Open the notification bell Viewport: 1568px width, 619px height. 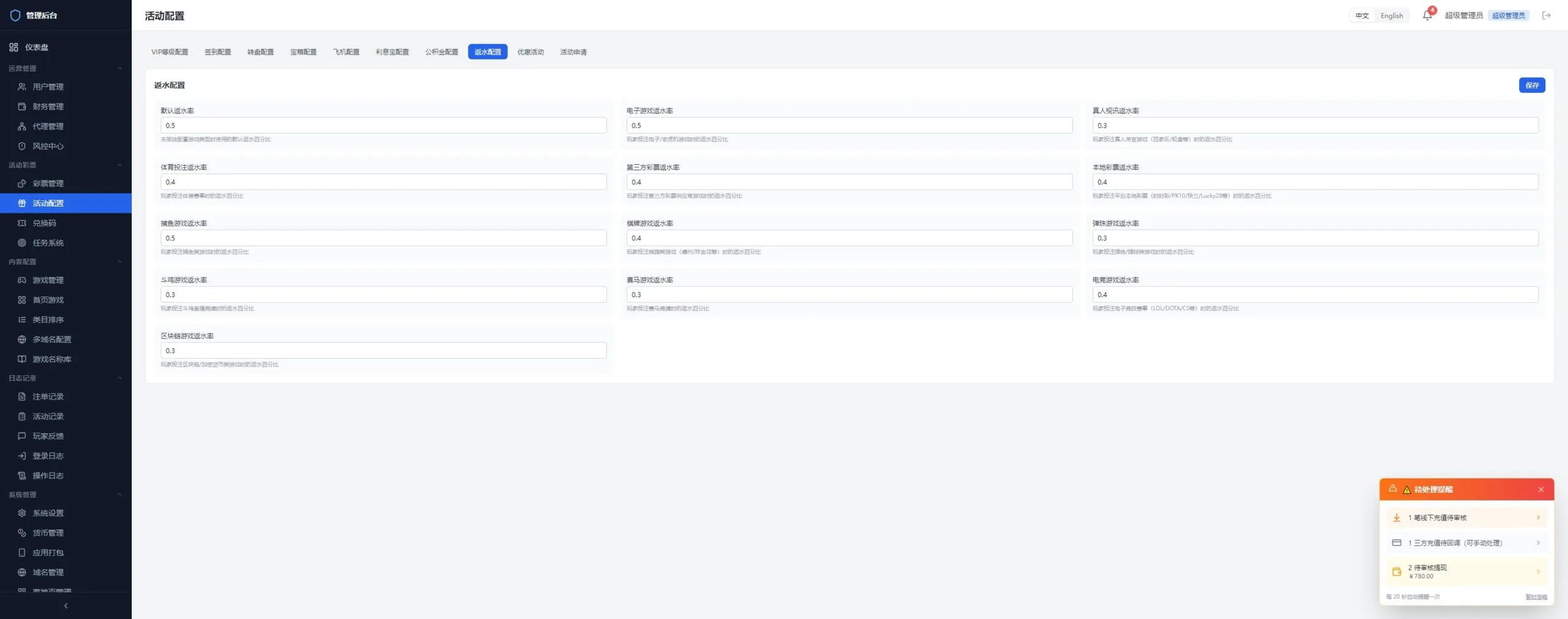(x=1427, y=15)
